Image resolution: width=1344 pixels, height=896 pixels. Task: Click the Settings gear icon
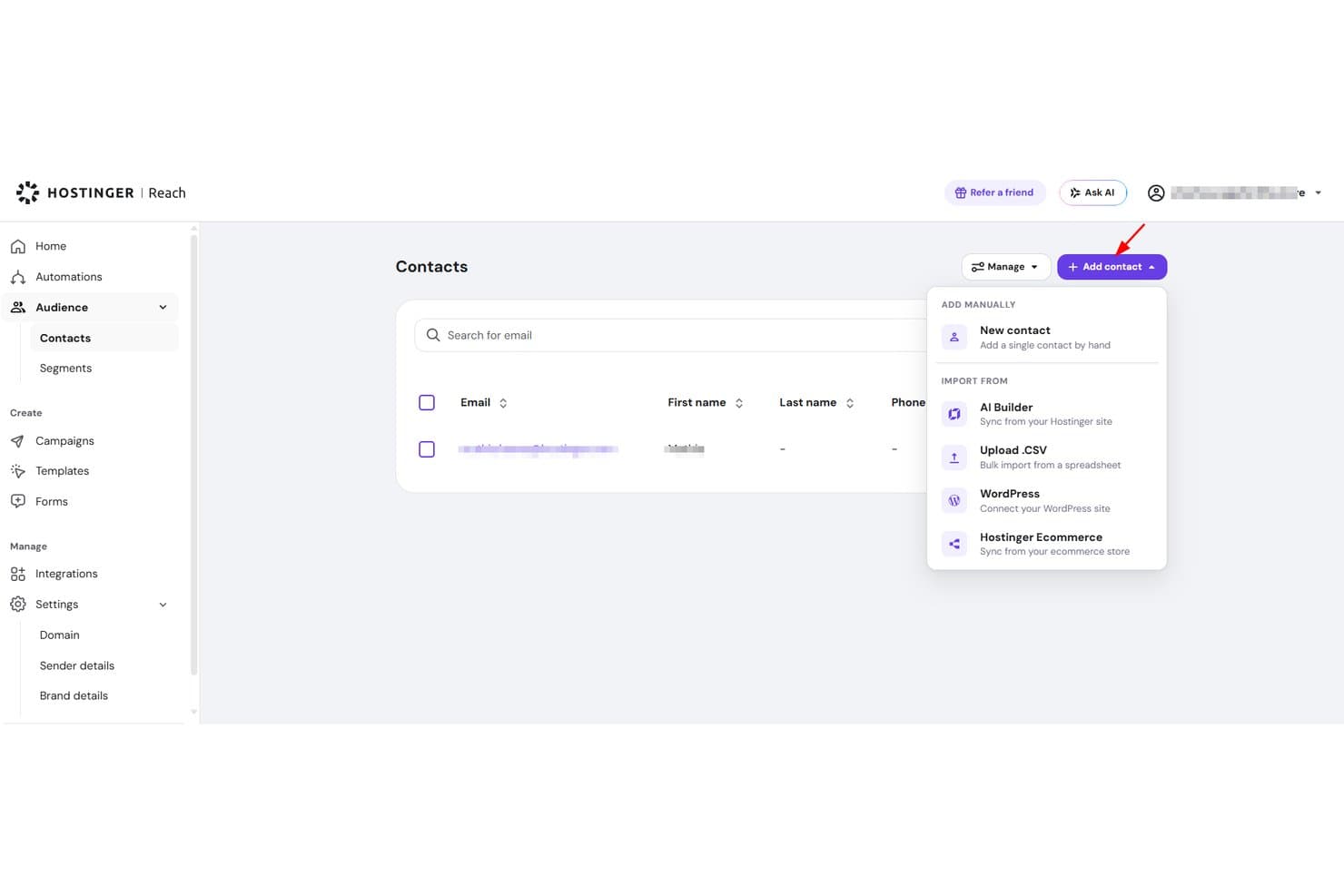[x=18, y=605]
